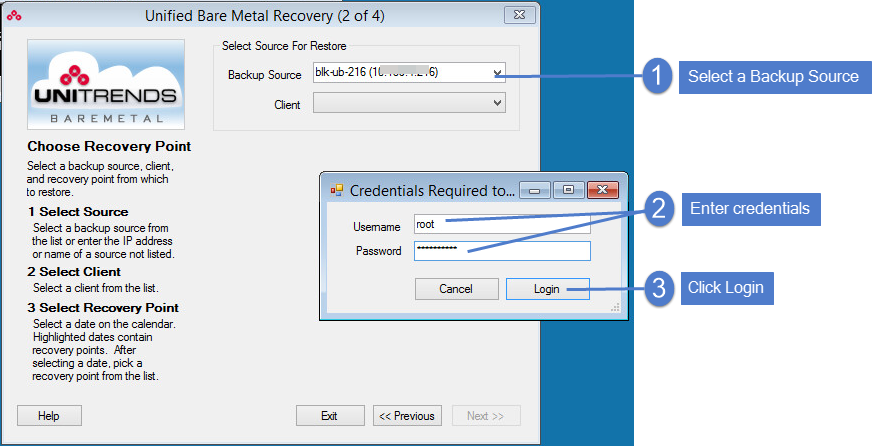Minimize the Credentials Required dialog
This screenshot has width=876, height=446.
point(535,190)
